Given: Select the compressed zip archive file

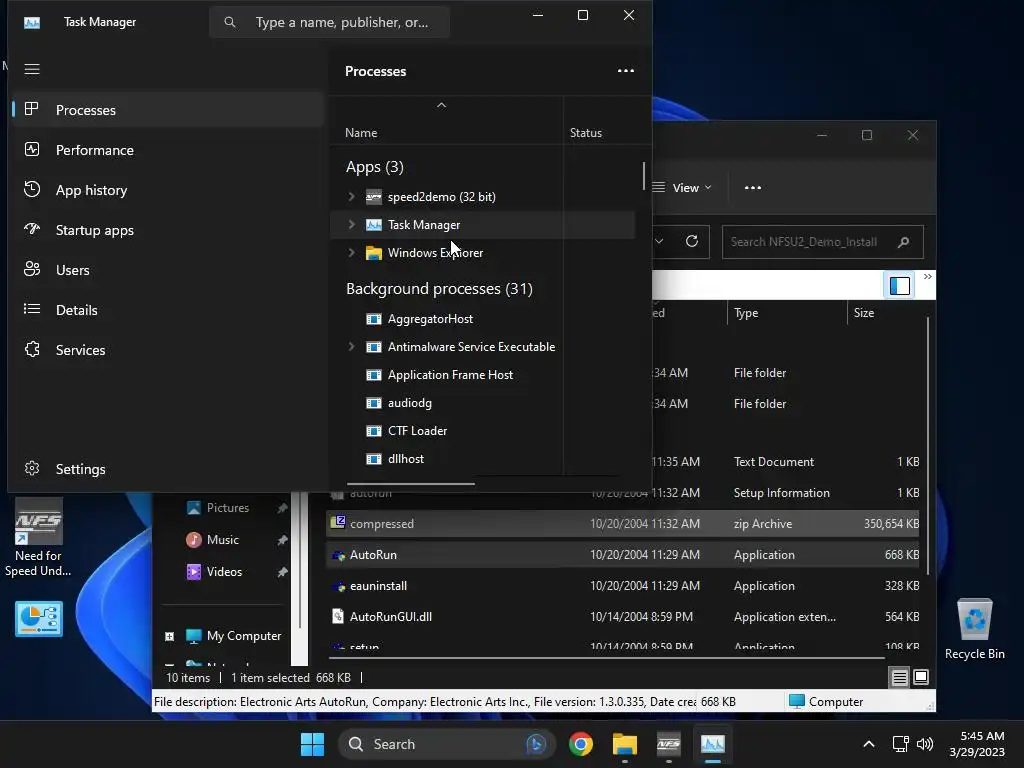Looking at the screenshot, I should point(622,524).
